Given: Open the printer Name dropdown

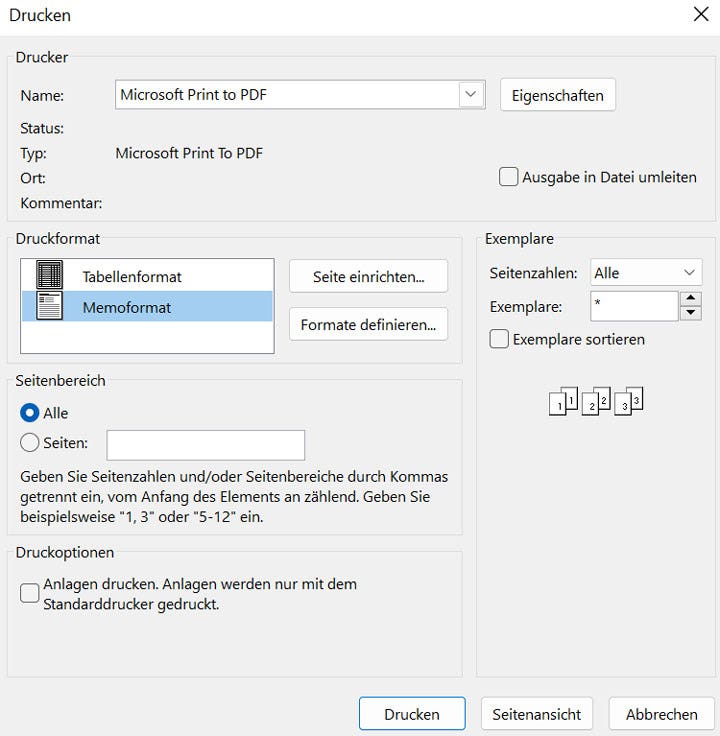Looking at the screenshot, I should 470,95.
